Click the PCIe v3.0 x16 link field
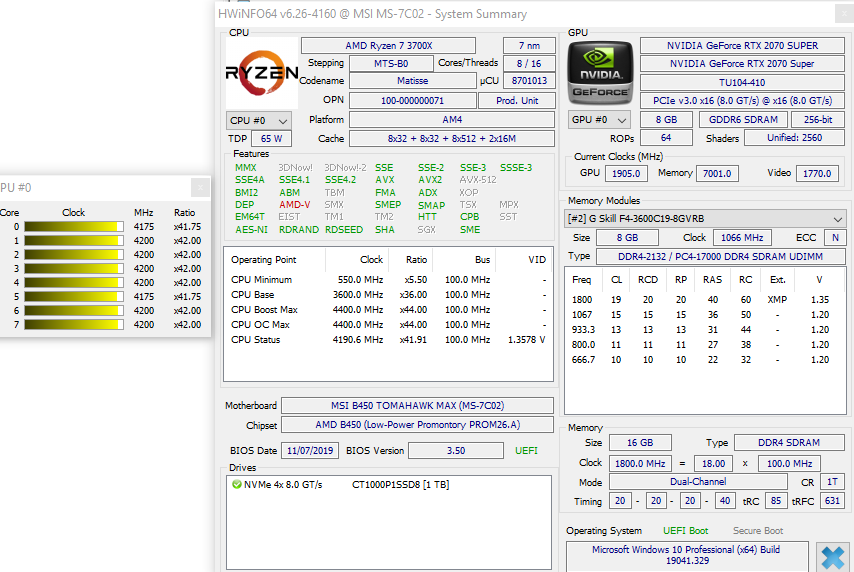 (x=742, y=101)
